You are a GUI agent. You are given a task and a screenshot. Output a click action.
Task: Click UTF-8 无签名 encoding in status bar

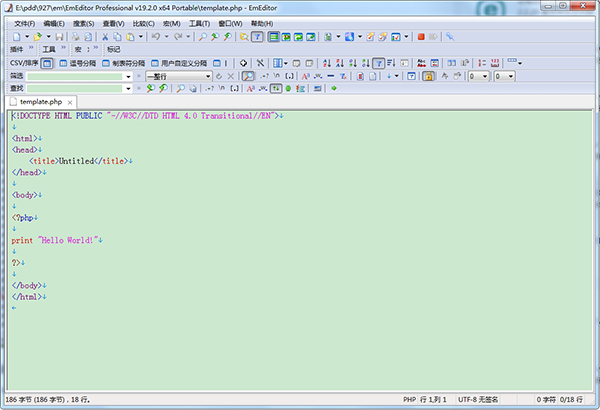click(x=482, y=399)
